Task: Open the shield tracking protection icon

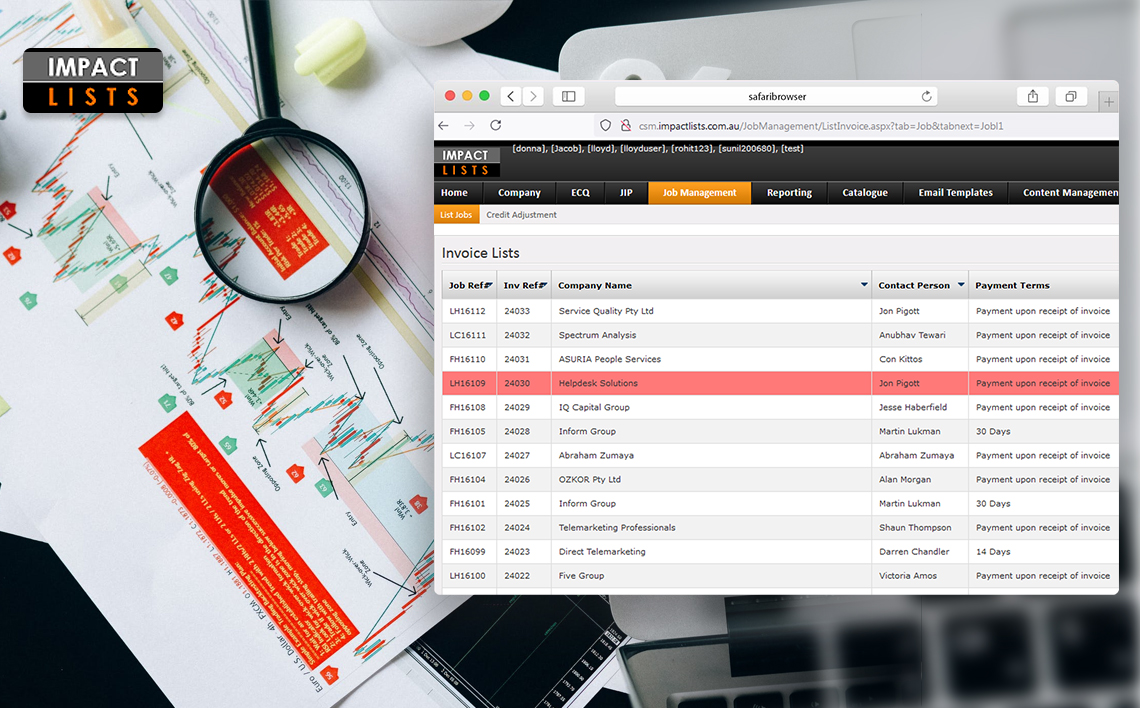Action: click(x=605, y=125)
